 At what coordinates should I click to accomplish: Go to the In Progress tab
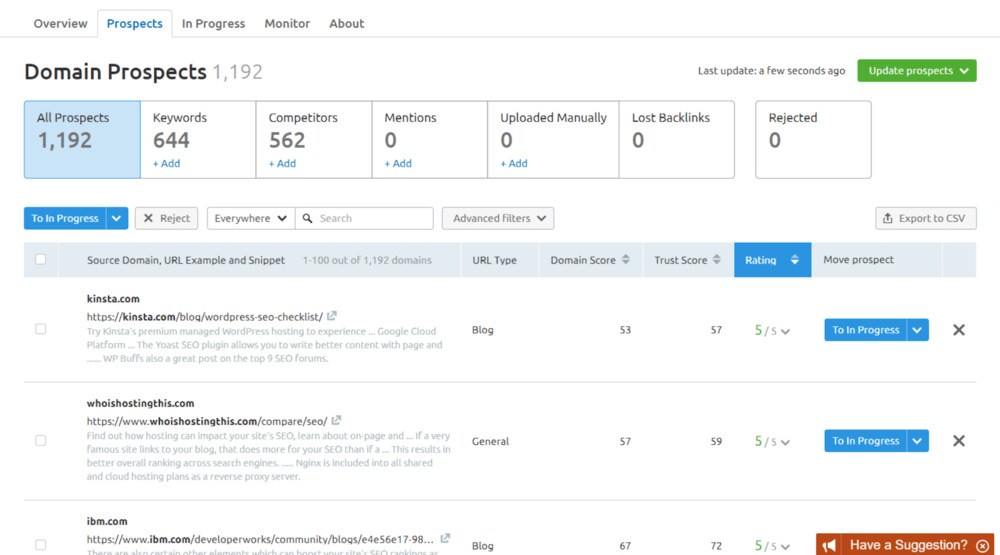click(x=213, y=24)
